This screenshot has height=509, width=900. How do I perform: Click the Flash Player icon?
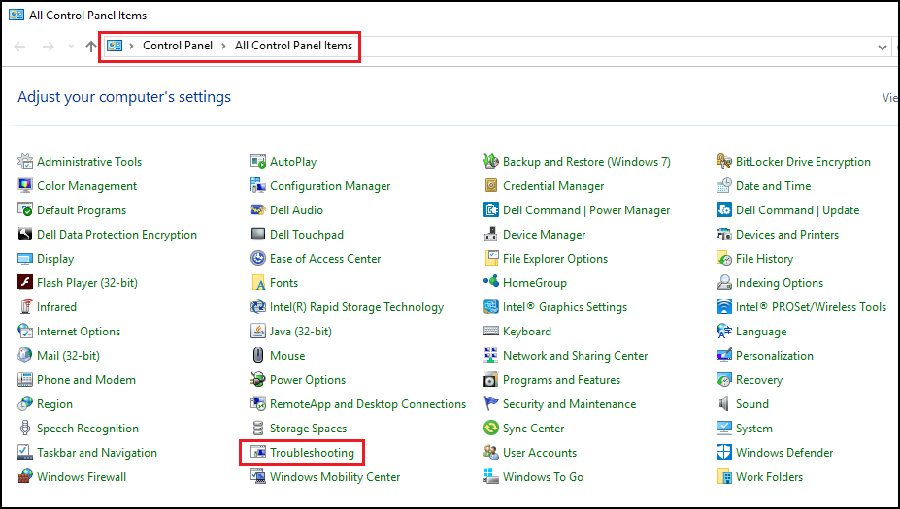(x=26, y=283)
